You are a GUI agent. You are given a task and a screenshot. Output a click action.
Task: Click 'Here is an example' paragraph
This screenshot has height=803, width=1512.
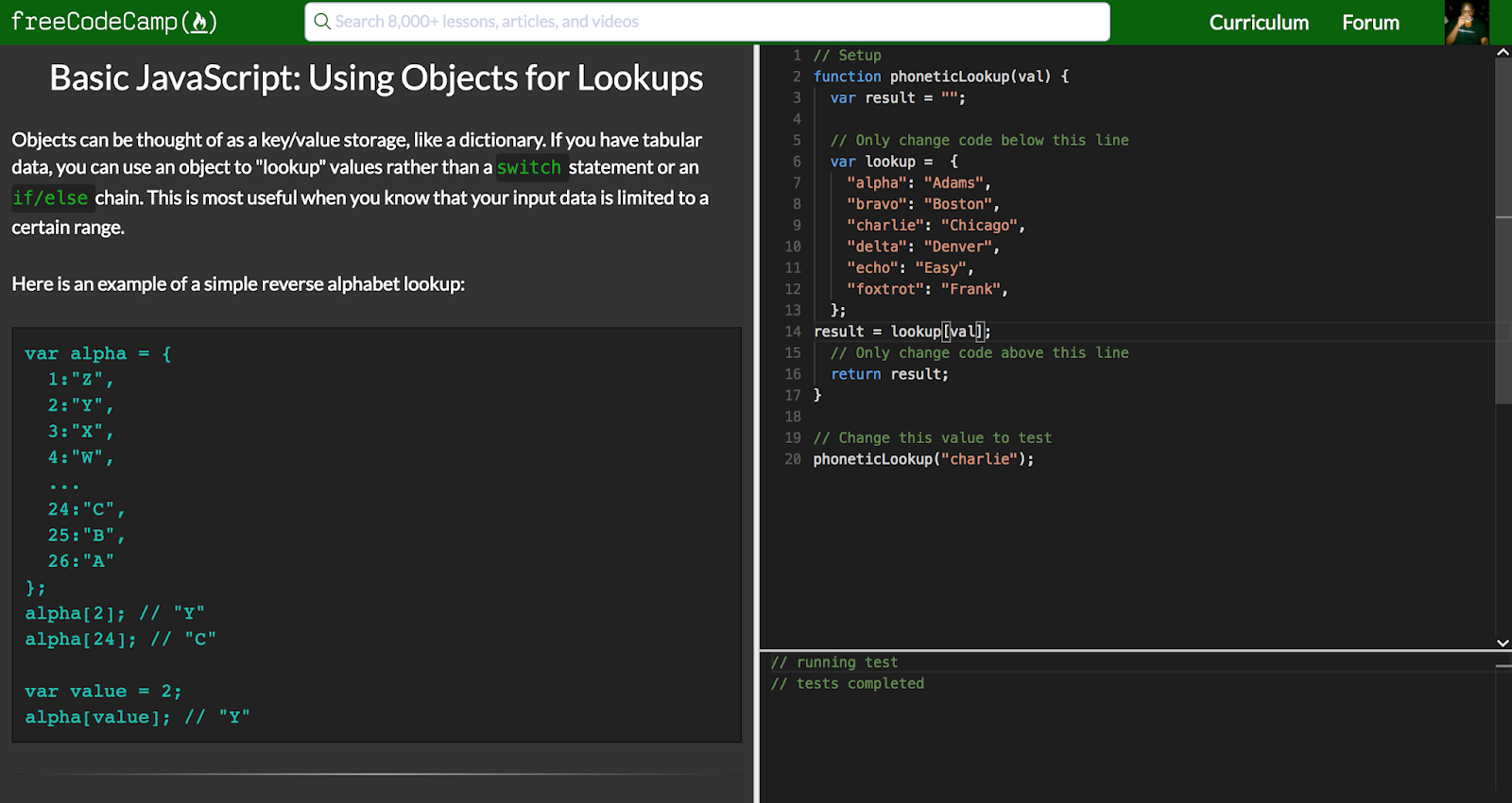click(238, 284)
